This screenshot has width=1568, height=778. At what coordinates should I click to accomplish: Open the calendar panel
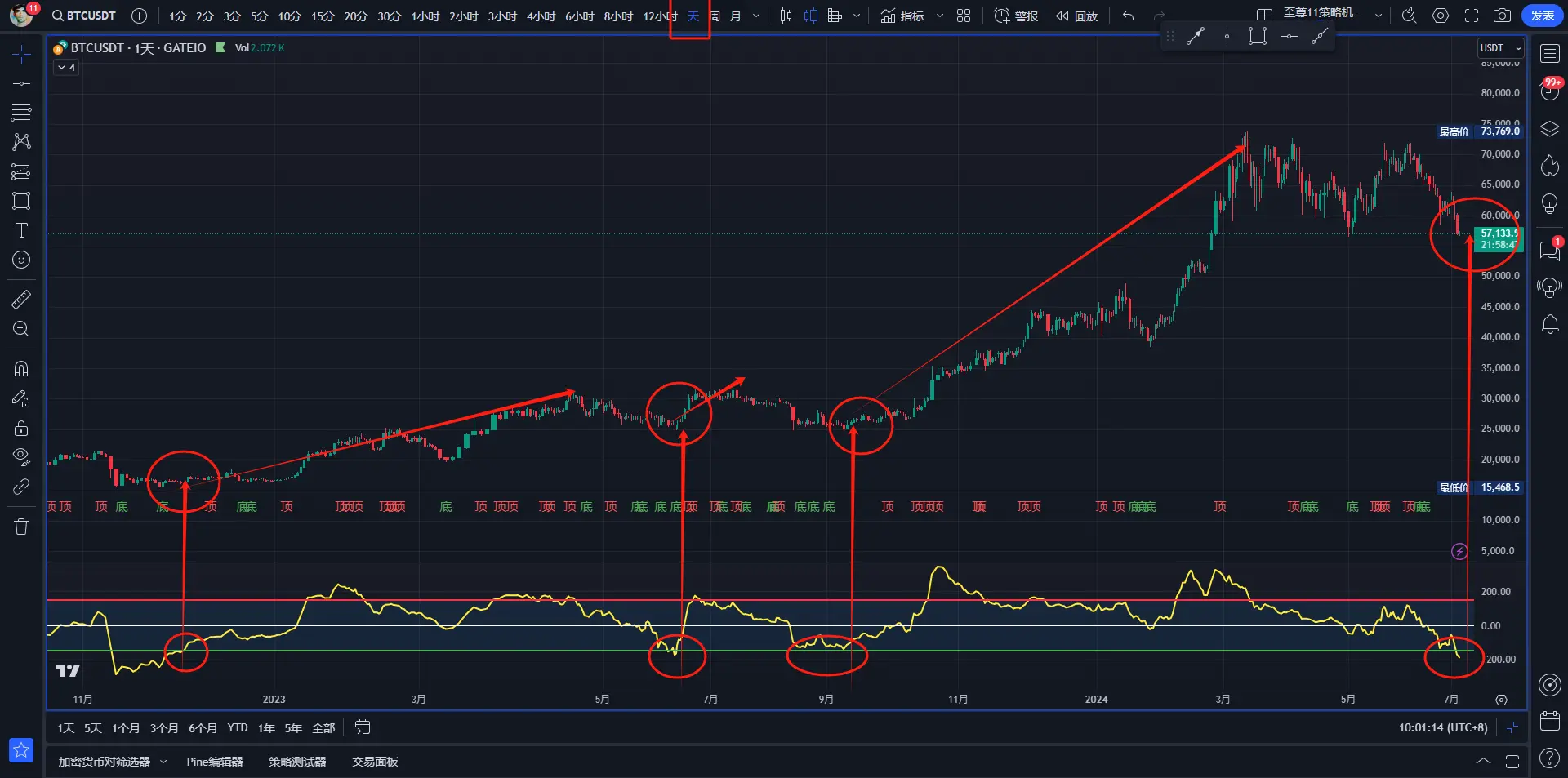pos(1549,721)
